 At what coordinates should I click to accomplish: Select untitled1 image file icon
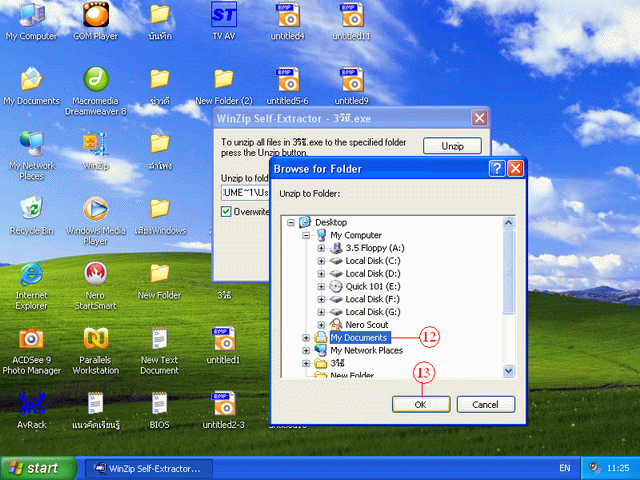(224, 345)
